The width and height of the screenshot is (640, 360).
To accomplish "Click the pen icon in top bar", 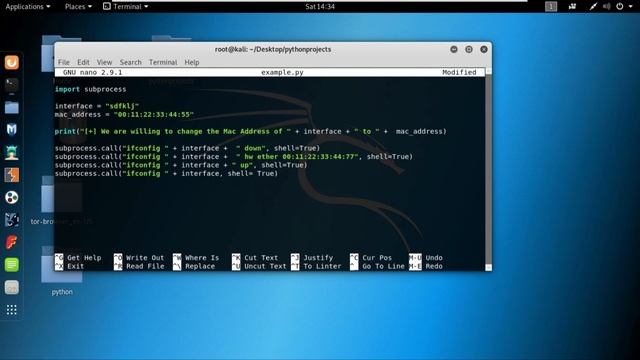I will tap(593, 6).
